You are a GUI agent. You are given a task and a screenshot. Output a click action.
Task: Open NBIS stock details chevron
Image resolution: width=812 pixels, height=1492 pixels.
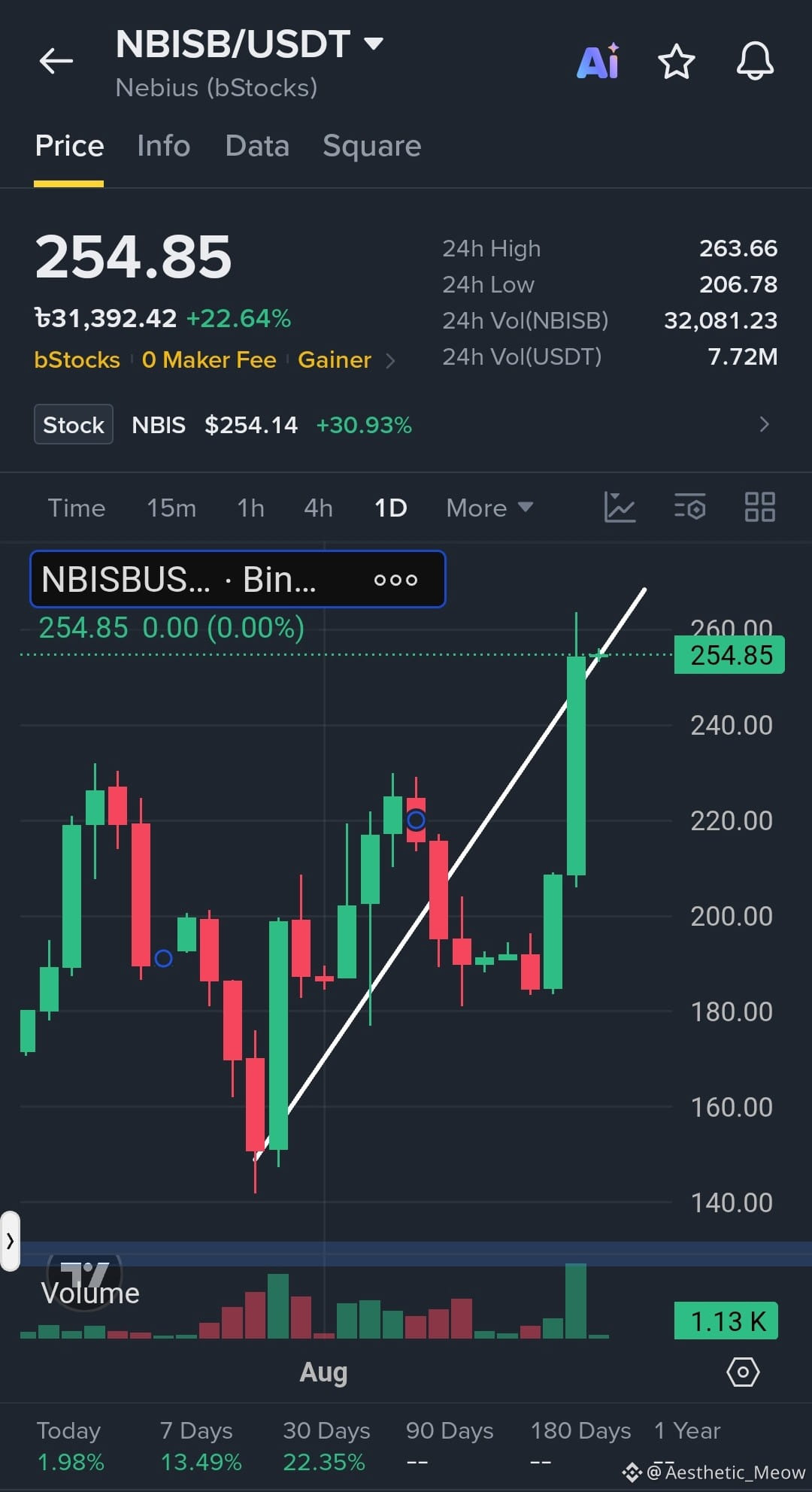pyautogui.click(x=765, y=424)
